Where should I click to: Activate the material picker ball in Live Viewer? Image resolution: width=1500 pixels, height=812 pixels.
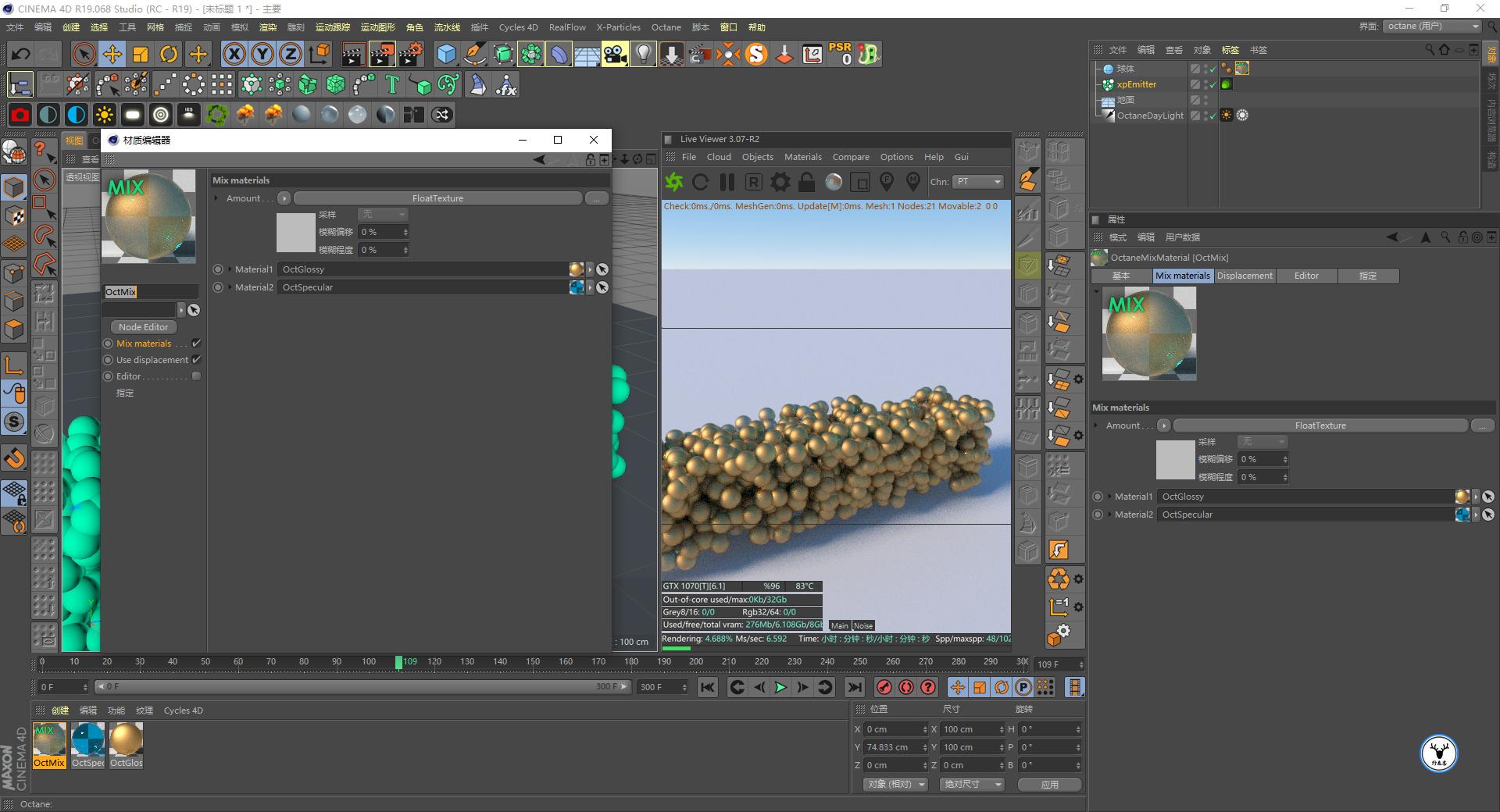(833, 182)
